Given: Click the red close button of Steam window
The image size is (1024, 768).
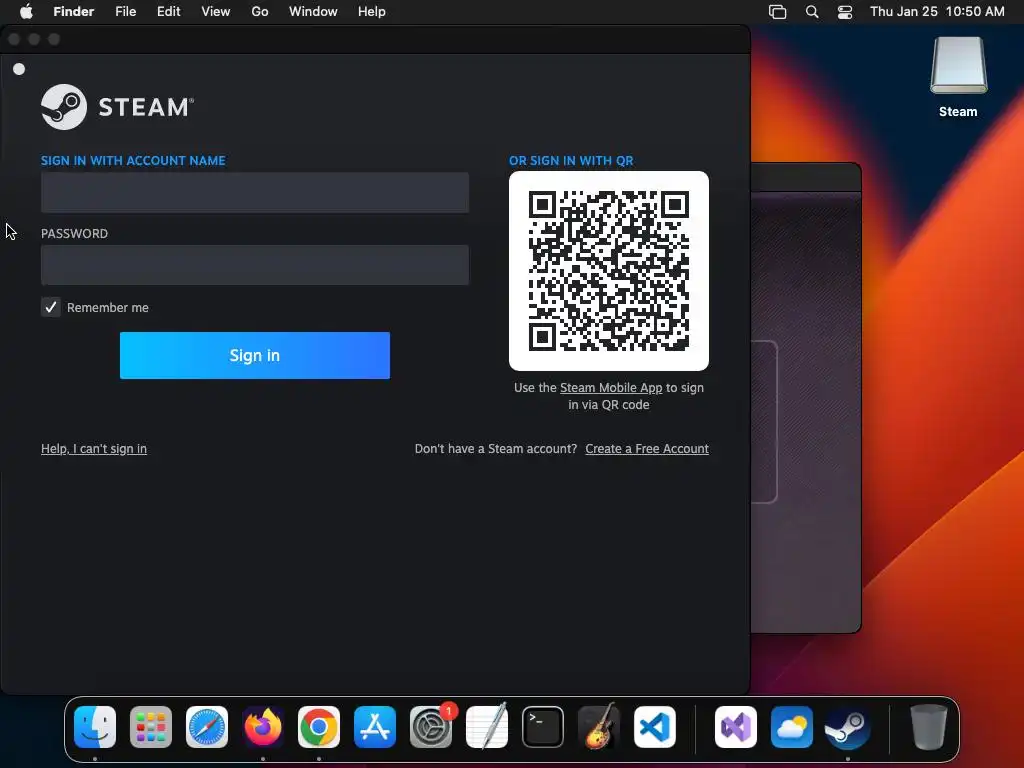Looking at the screenshot, I should (14, 39).
